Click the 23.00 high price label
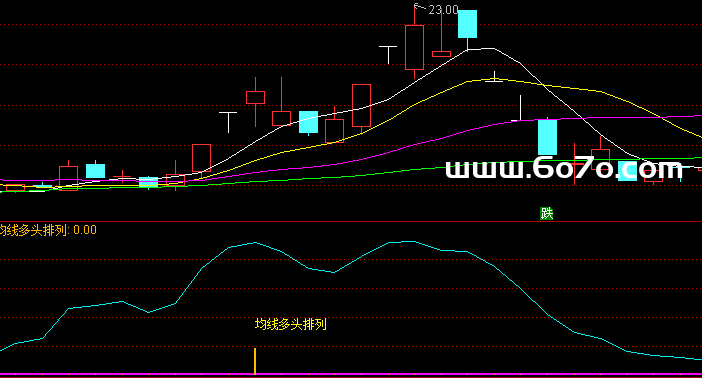Viewport: 702px width, 378px height. tap(443, 9)
